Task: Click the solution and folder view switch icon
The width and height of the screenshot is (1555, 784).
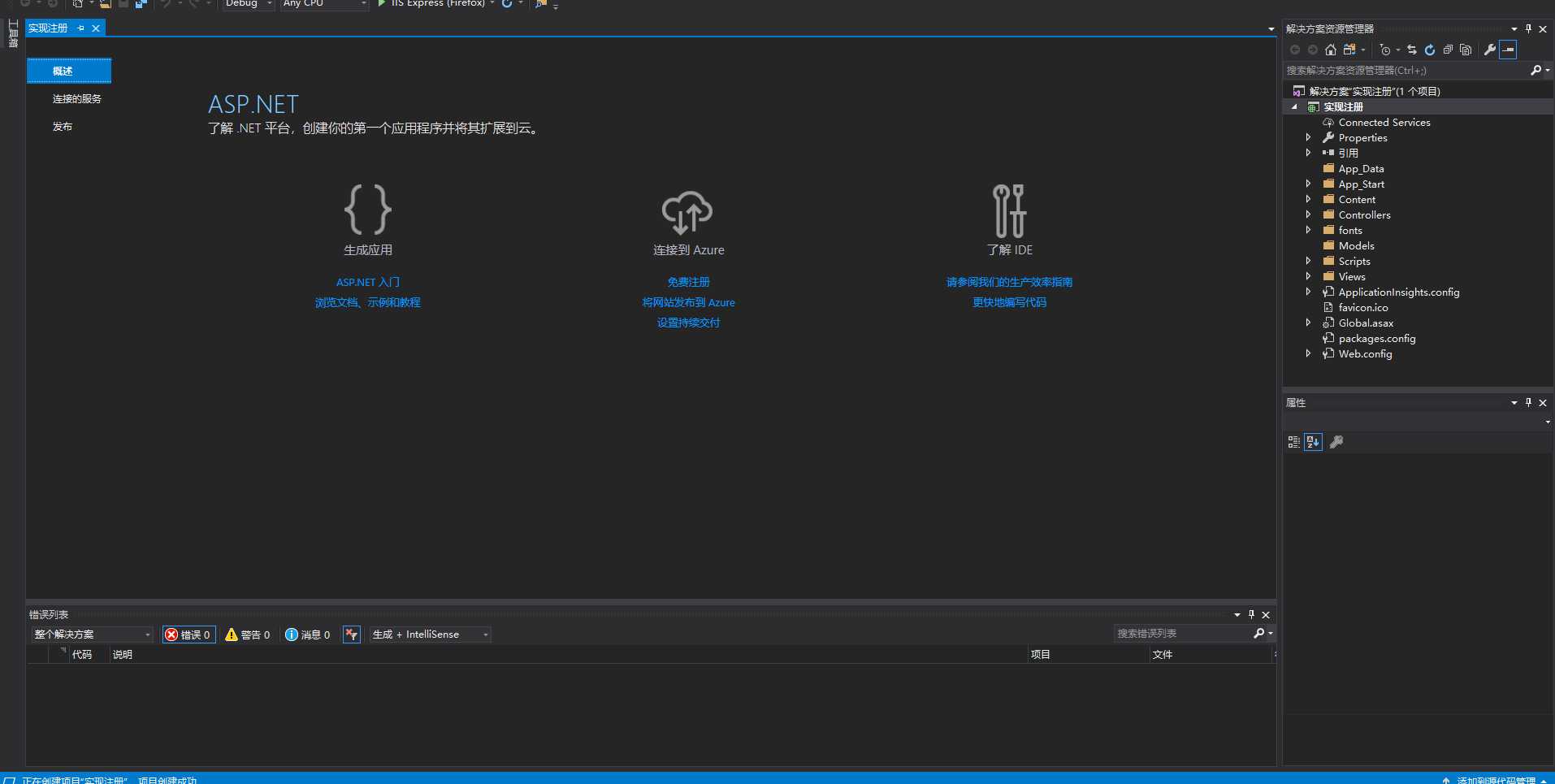Action: point(1349,50)
